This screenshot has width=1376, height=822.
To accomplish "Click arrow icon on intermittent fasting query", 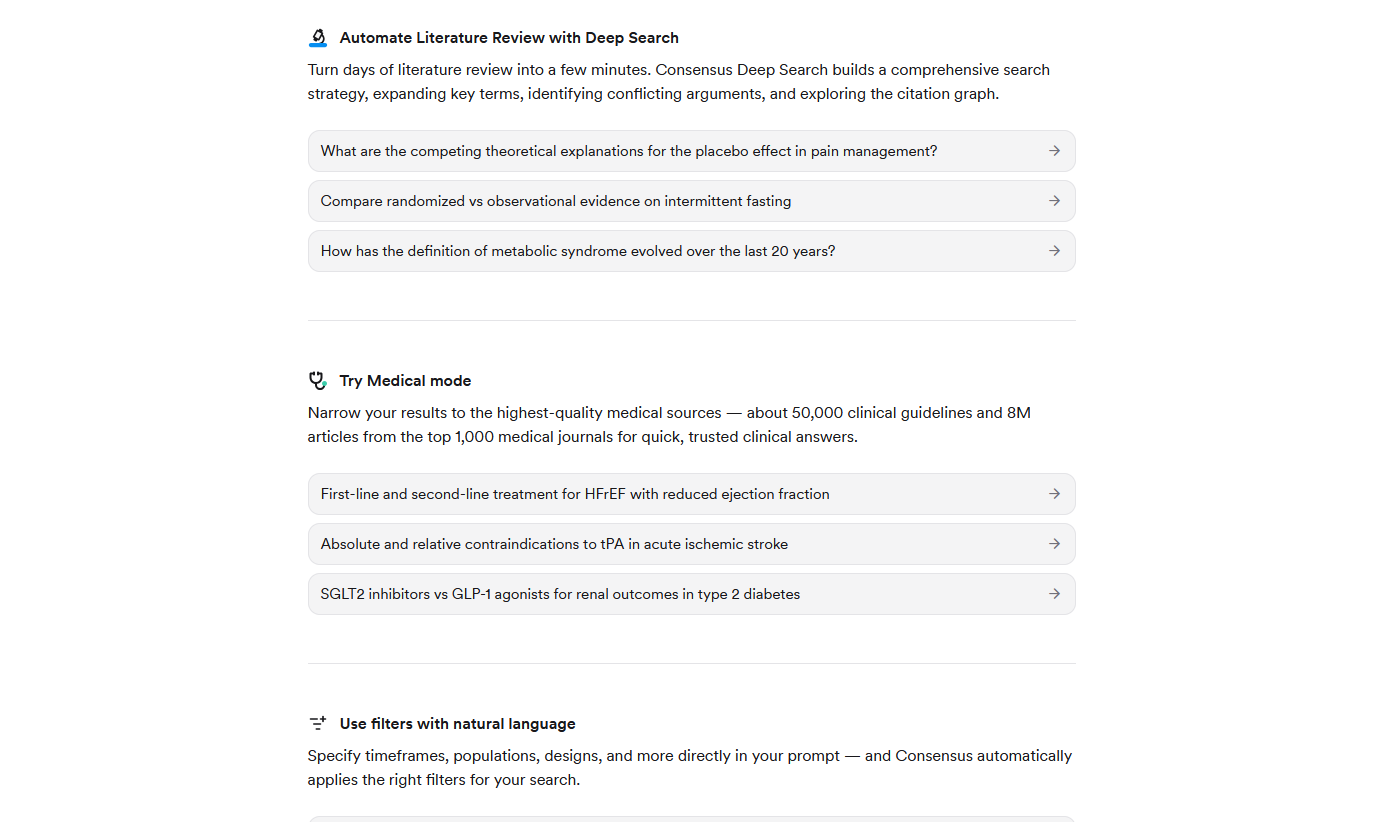I will (x=1054, y=201).
